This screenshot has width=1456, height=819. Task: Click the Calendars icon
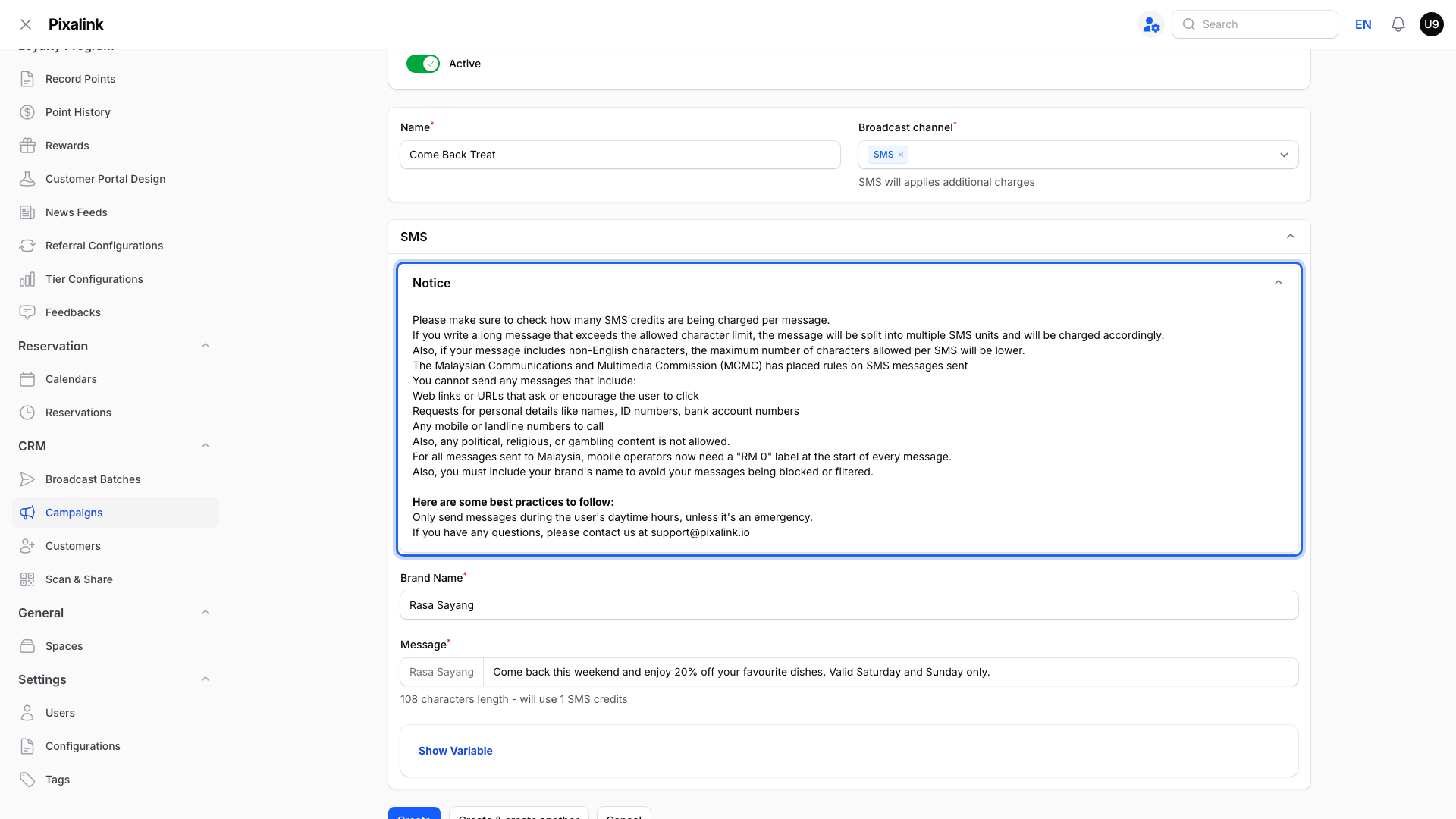tap(27, 379)
